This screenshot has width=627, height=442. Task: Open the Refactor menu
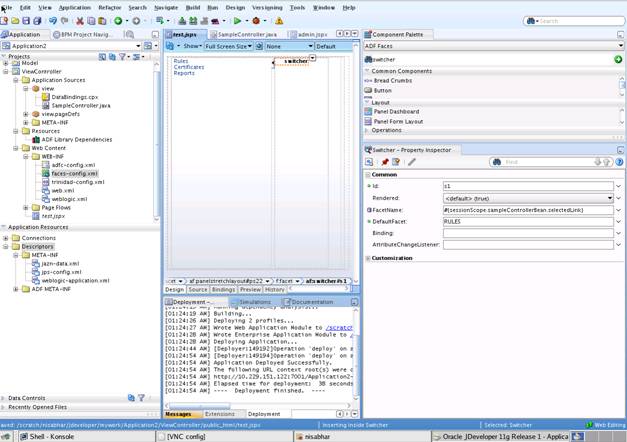click(110, 8)
